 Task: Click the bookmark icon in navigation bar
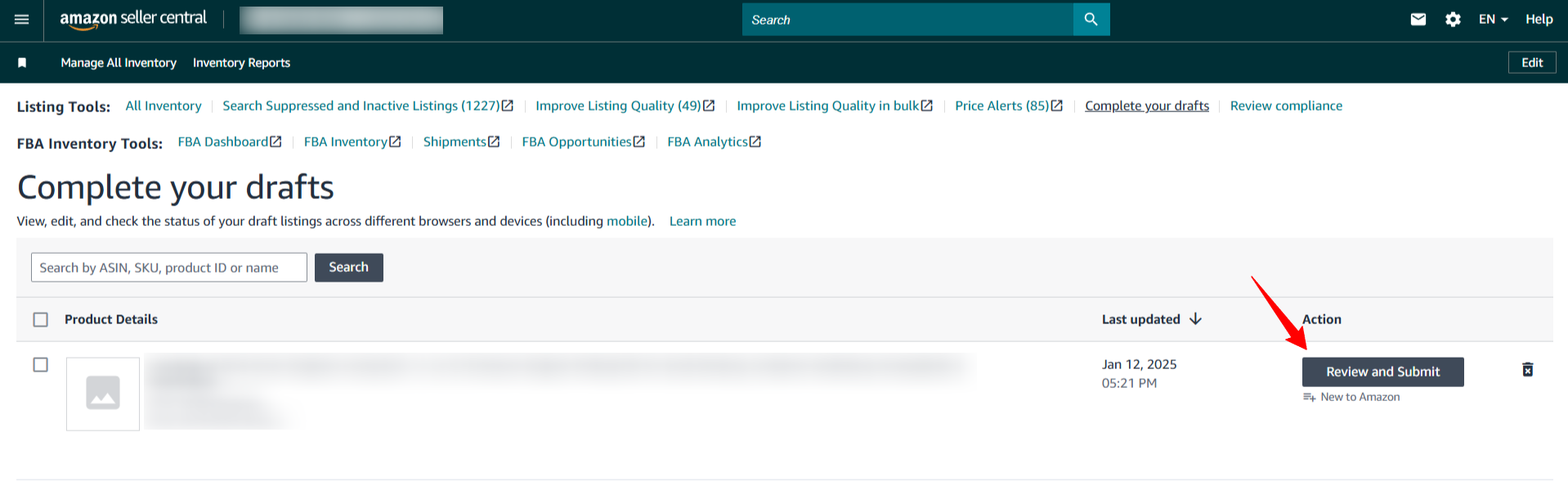pyautogui.click(x=22, y=63)
